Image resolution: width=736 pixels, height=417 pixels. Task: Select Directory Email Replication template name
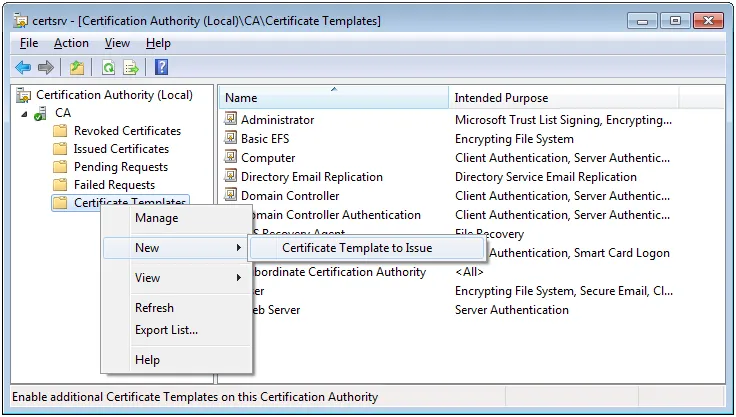312,177
